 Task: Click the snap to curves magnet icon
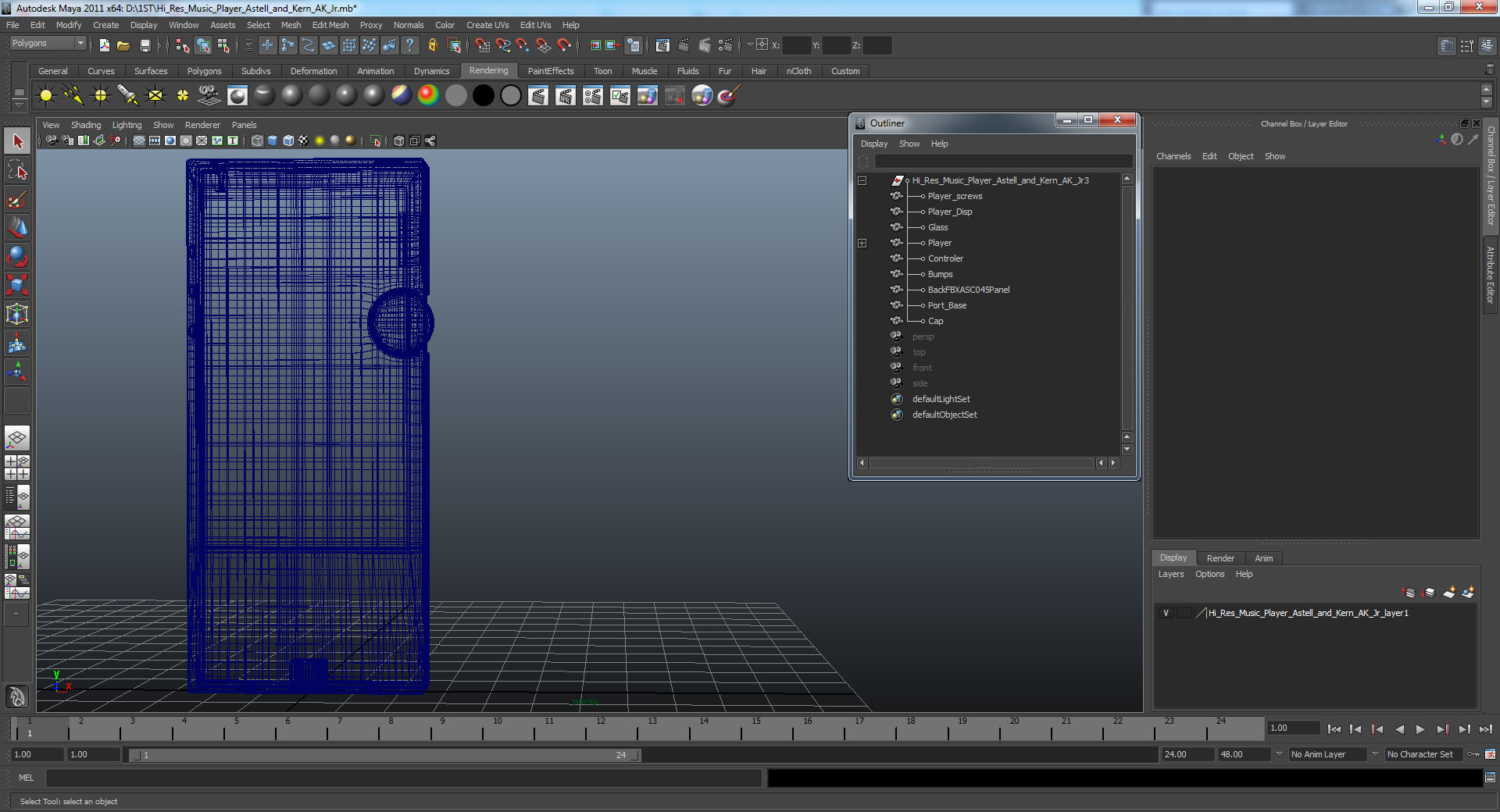pyautogui.click(x=503, y=45)
